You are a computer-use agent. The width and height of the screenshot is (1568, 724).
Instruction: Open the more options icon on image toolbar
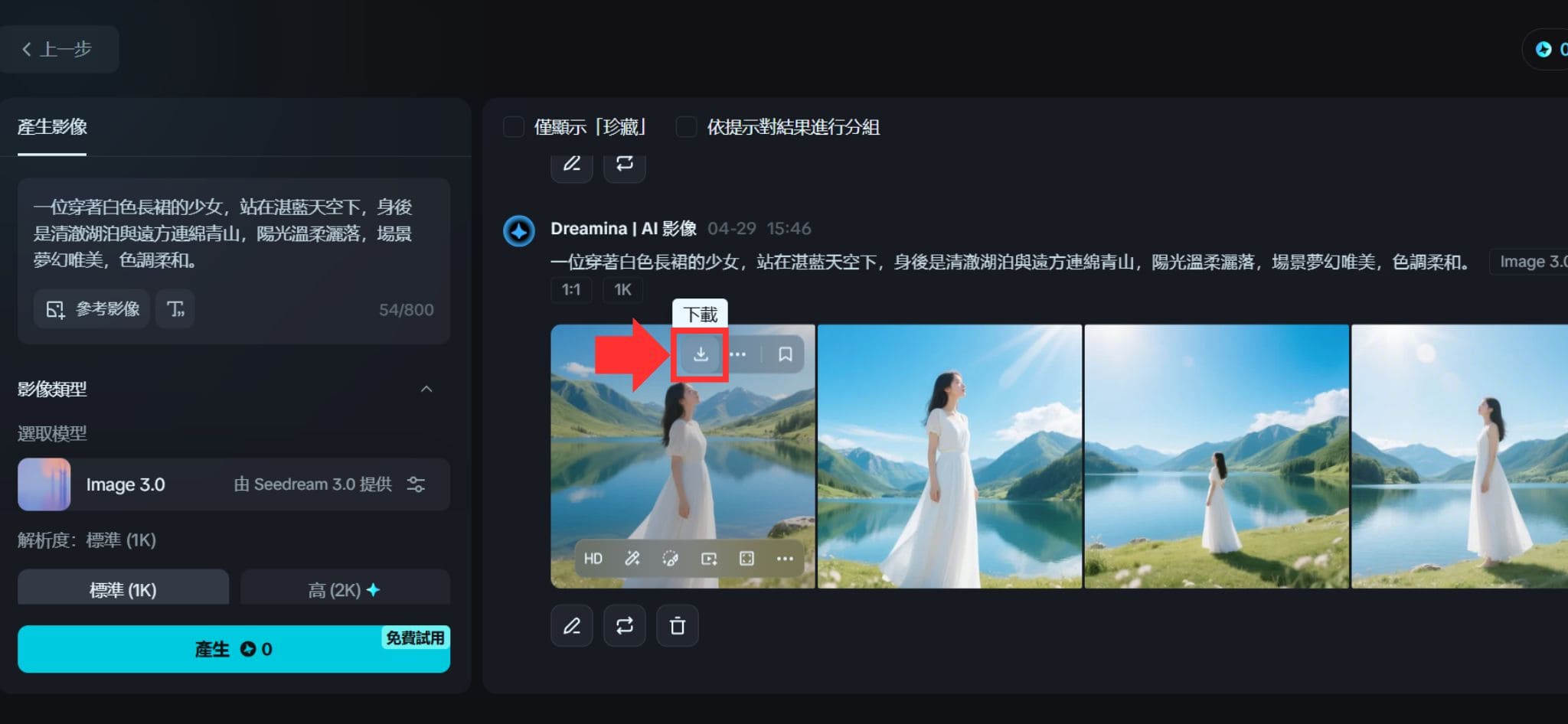tap(738, 354)
